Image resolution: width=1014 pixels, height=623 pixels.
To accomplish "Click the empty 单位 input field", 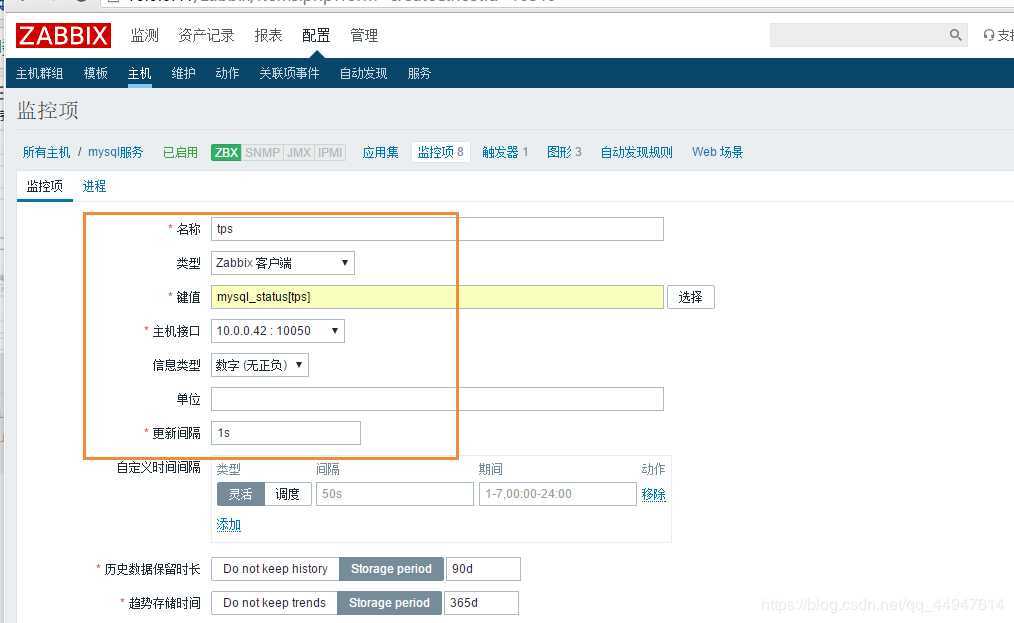I will tap(437, 399).
